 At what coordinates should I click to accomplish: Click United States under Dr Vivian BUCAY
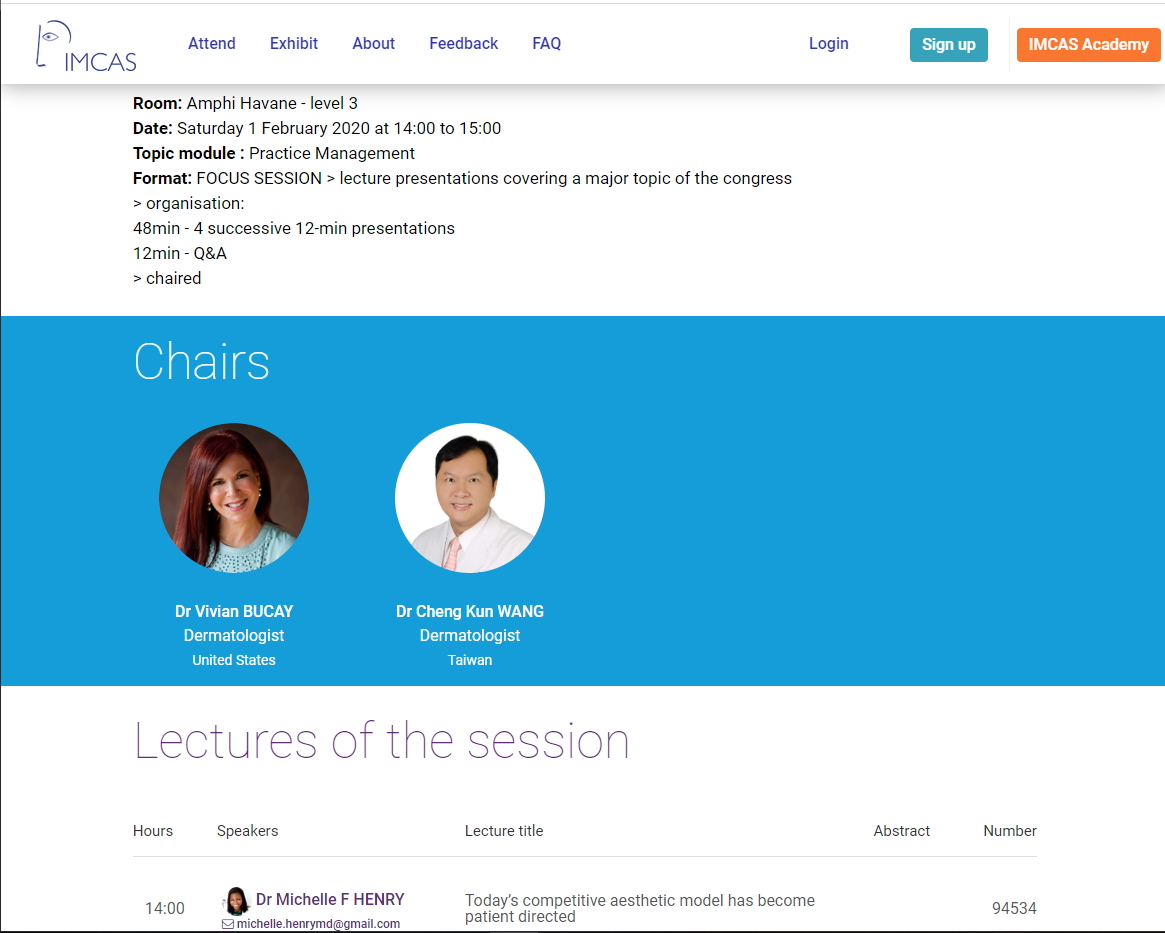point(234,660)
